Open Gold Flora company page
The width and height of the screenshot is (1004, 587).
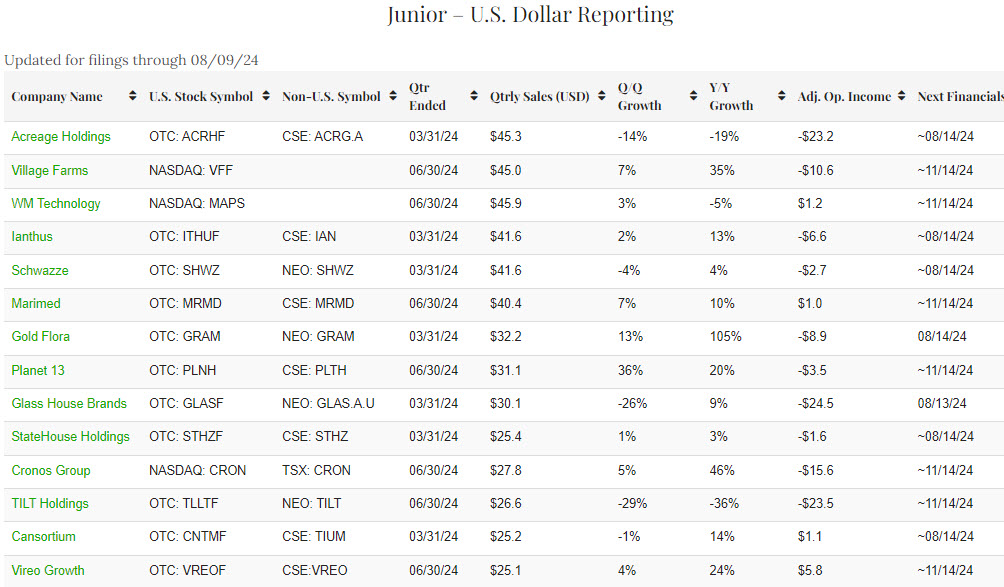41,337
